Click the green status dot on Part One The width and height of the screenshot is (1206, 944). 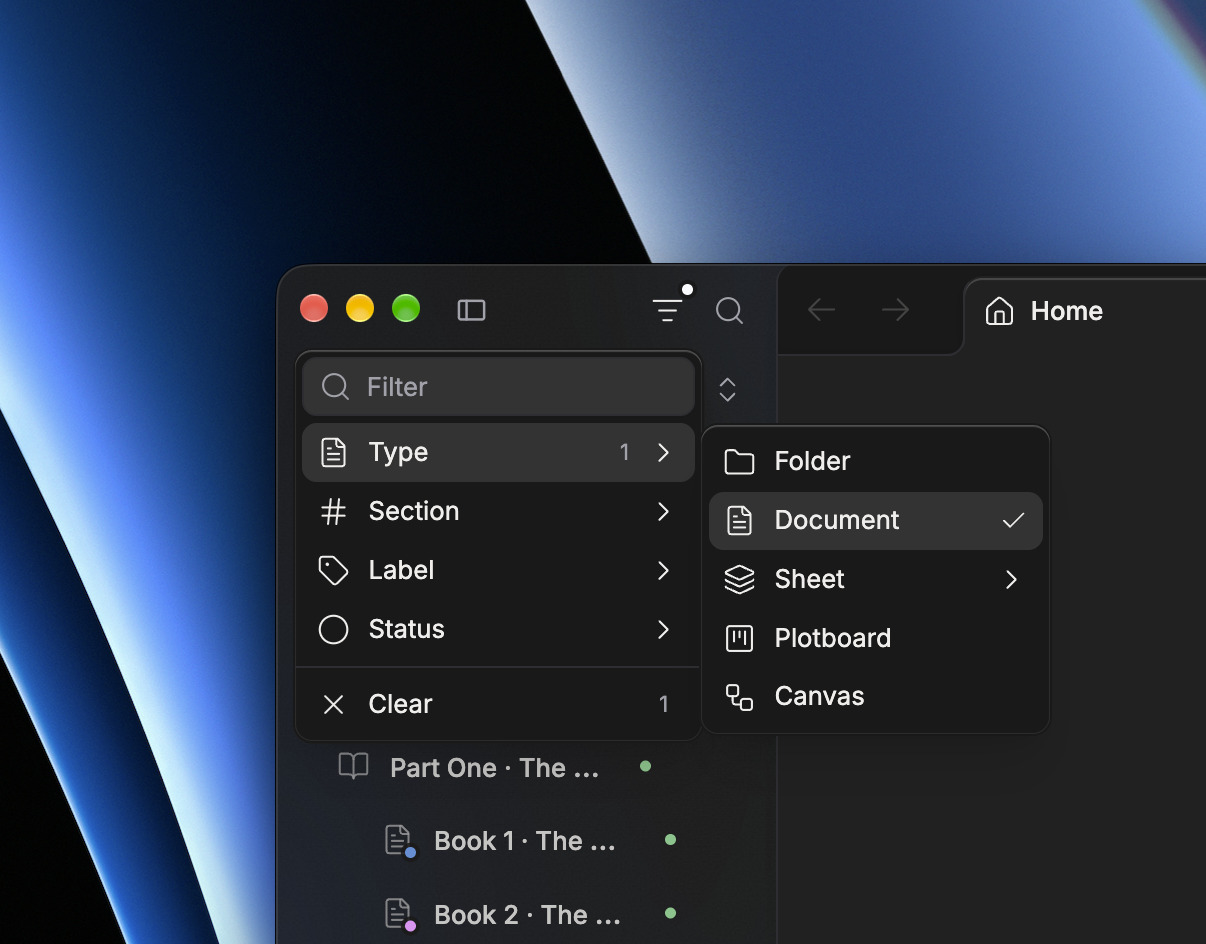[x=645, y=766]
